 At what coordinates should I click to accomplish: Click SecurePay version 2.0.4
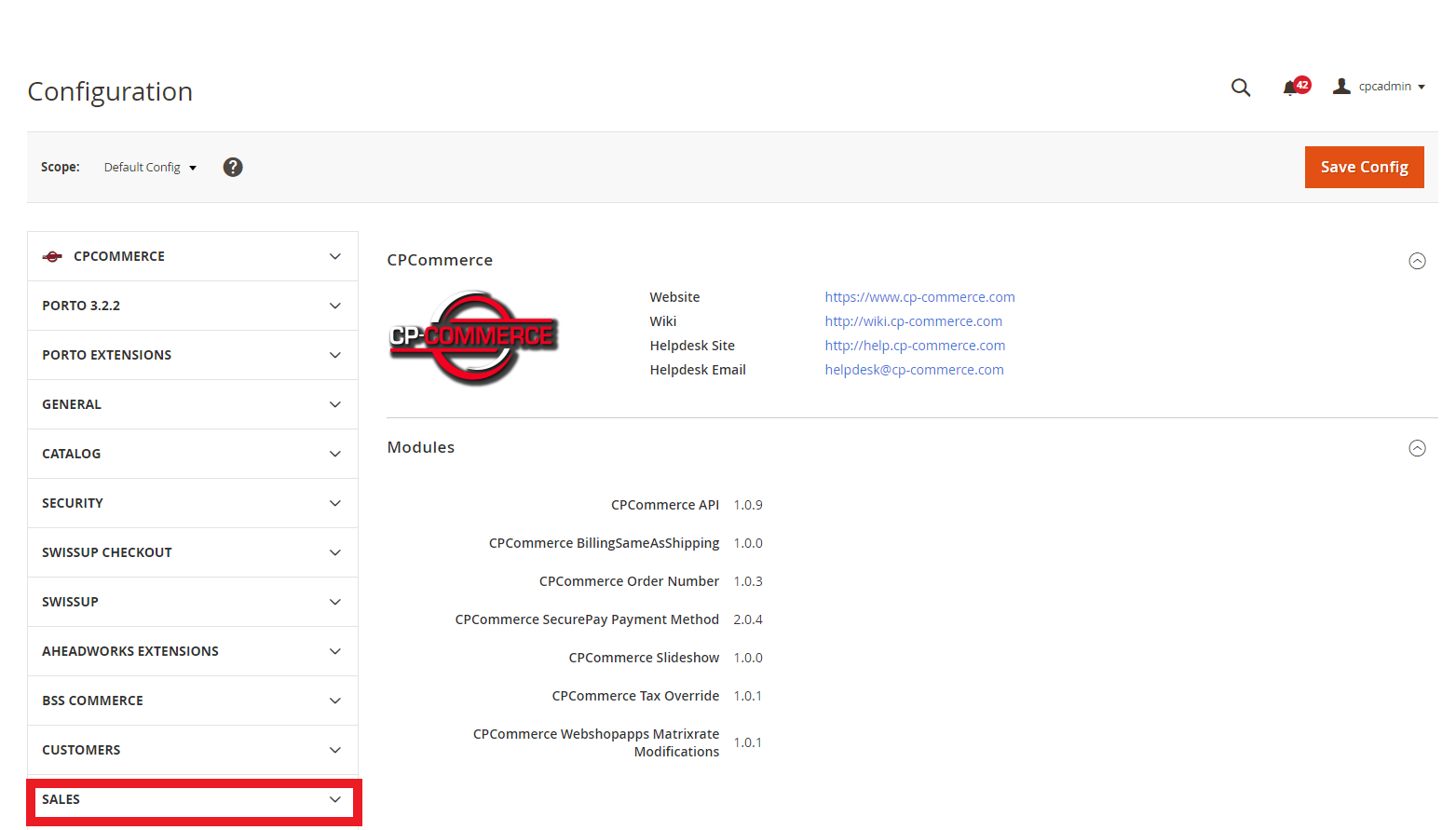click(x=748, y=619)
